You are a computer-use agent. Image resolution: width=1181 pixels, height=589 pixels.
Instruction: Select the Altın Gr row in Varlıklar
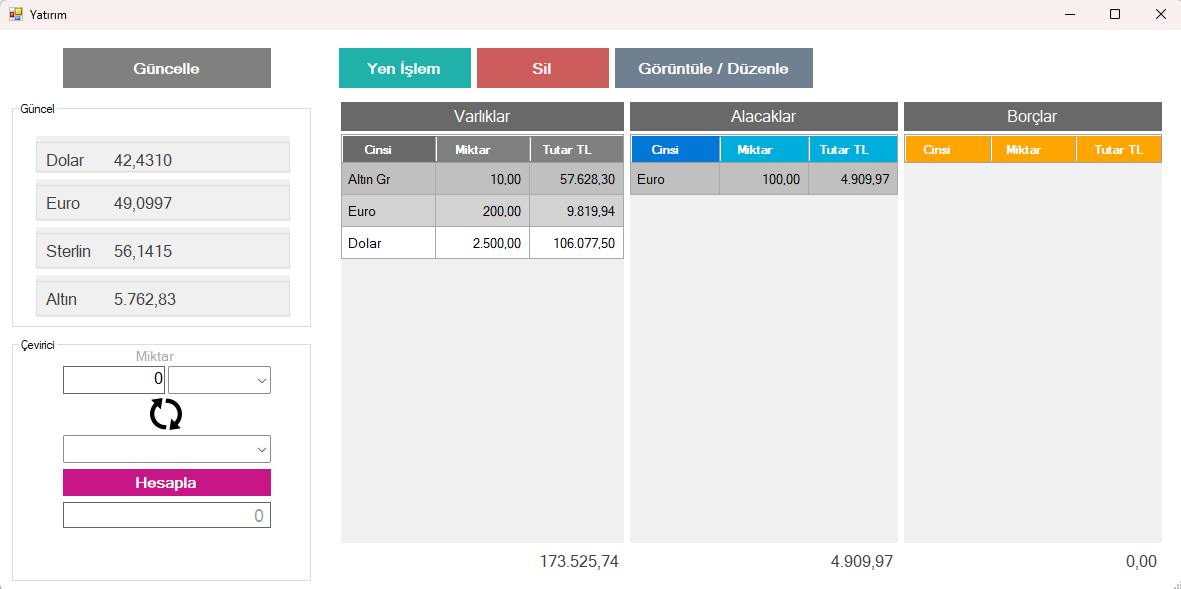click(x=388, y=179)
